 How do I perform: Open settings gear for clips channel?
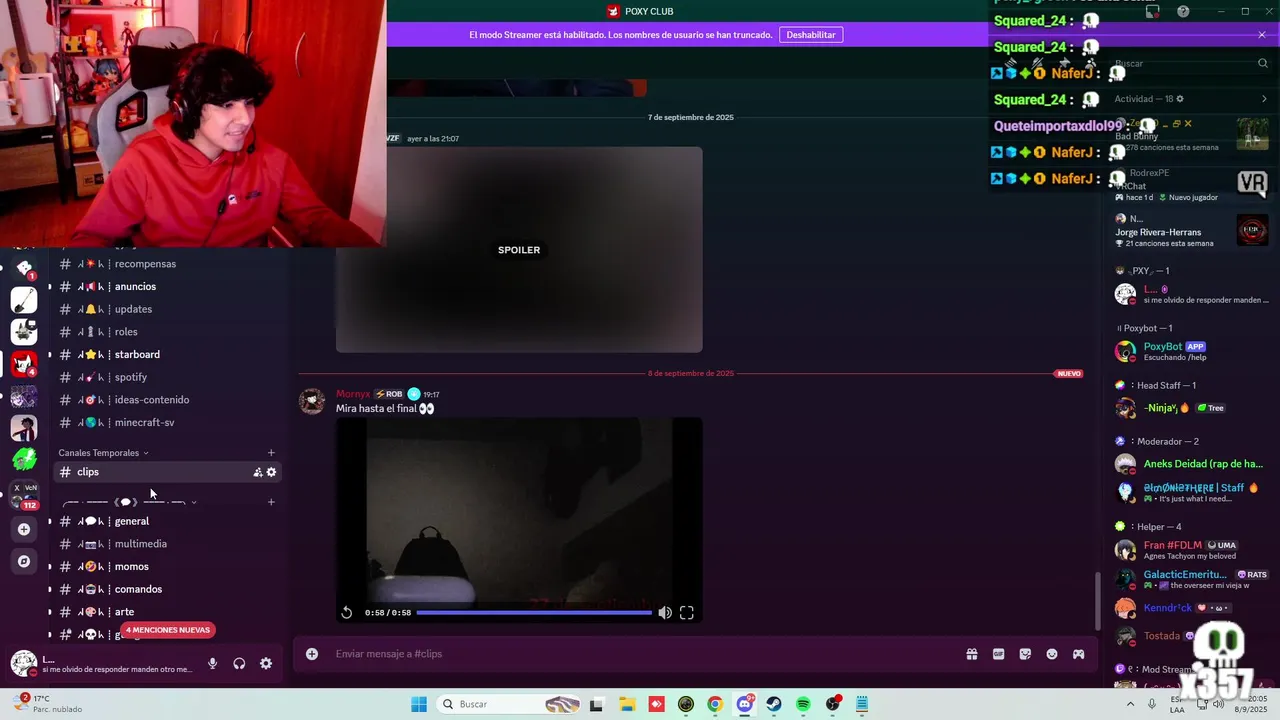tap(271, 472)
